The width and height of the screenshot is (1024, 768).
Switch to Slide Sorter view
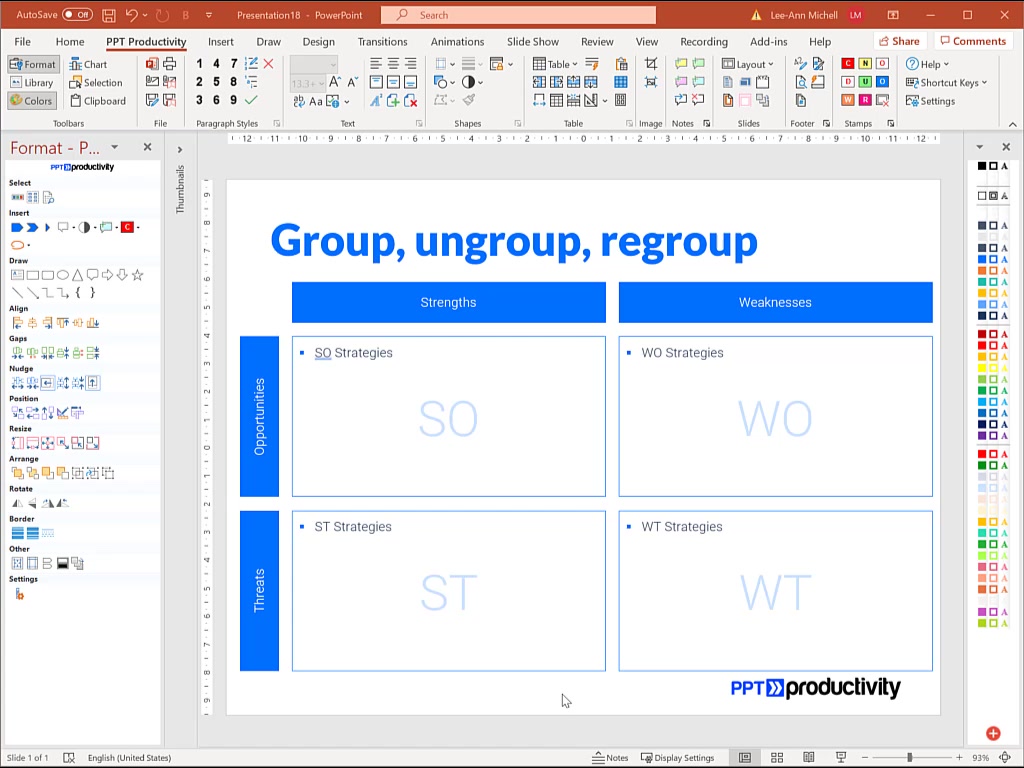(776, 758)
